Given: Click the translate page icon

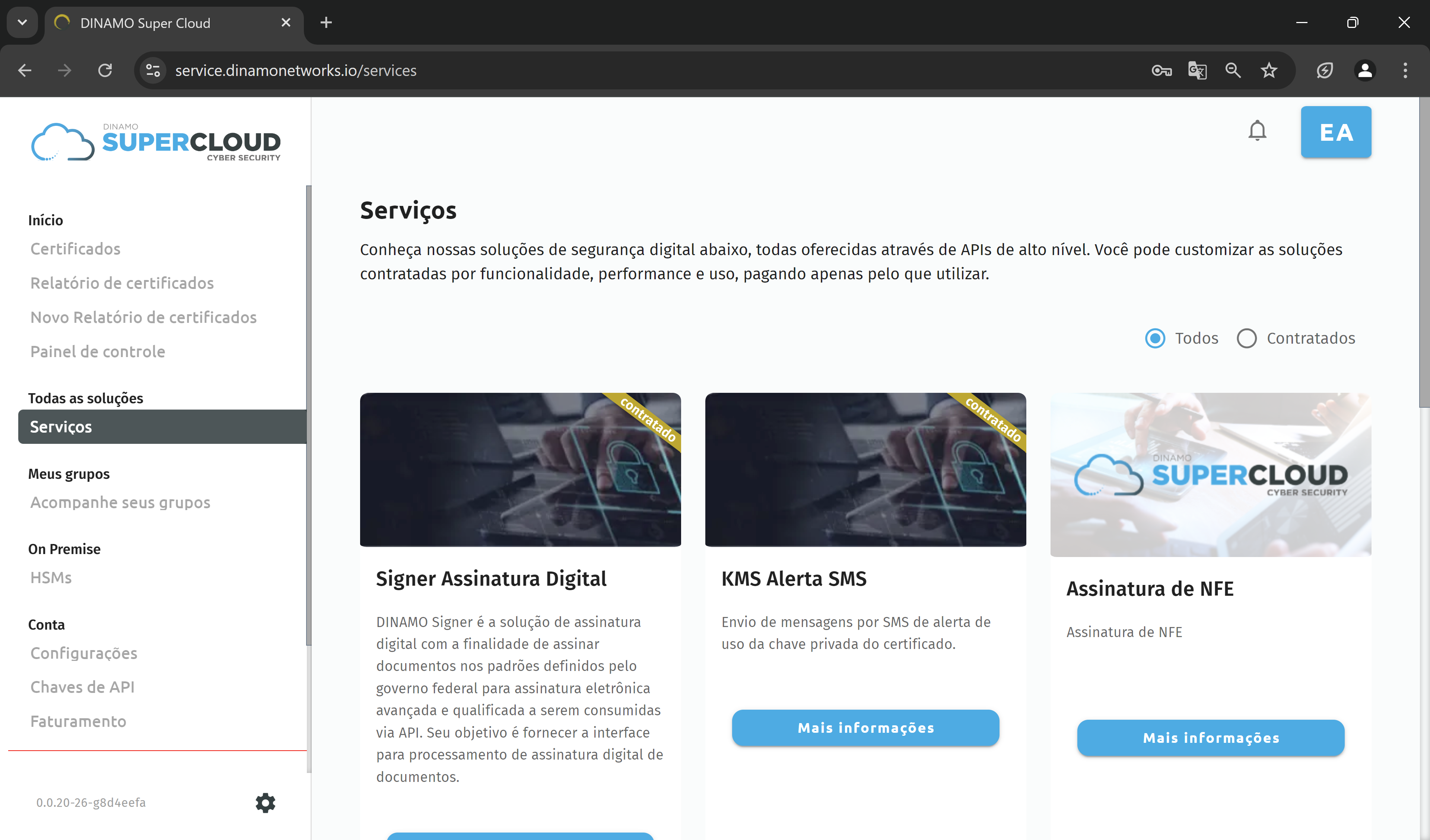Looking at the screenshot, I should click(1197, 70).
